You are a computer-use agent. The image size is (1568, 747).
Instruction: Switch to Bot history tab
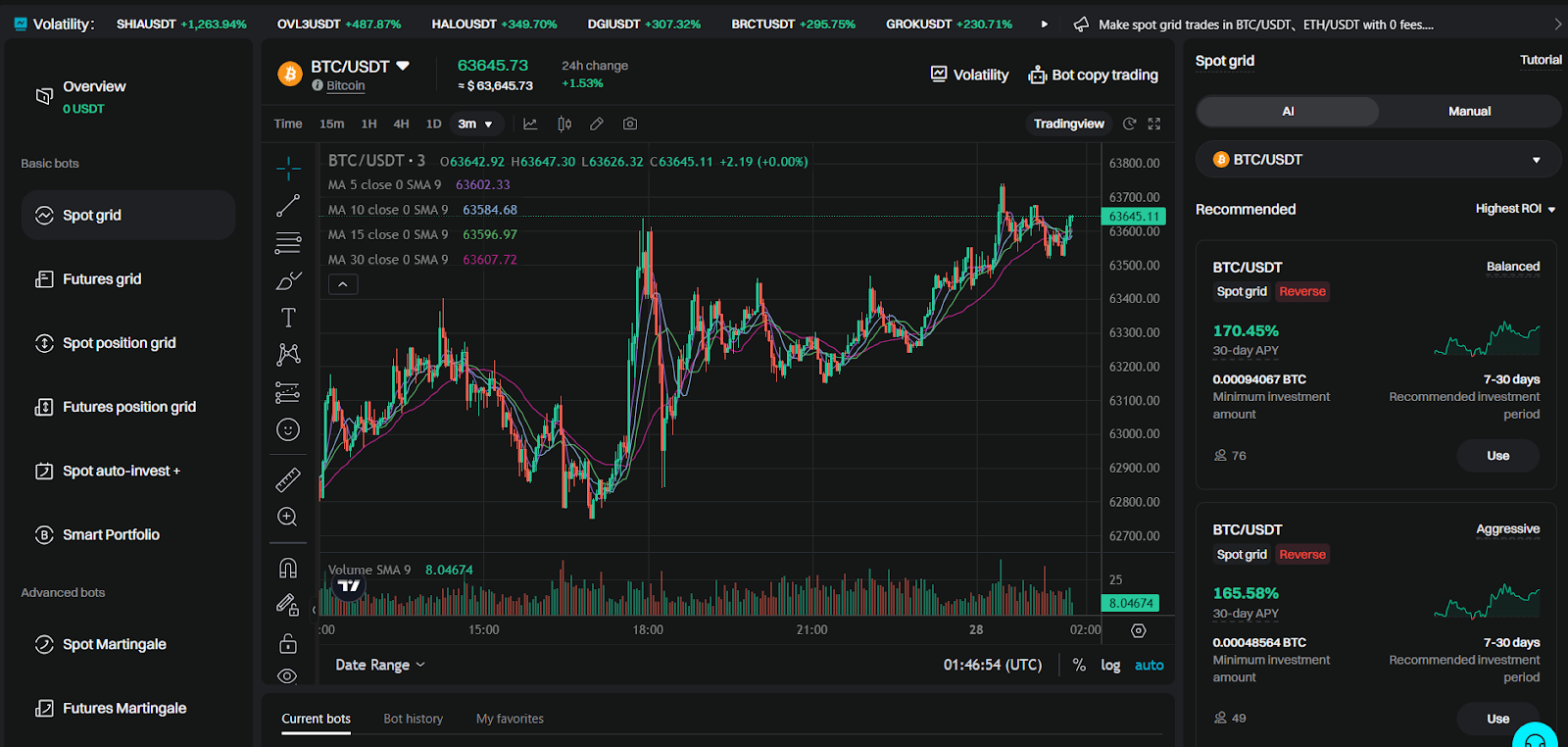click(x=413, y=719)
